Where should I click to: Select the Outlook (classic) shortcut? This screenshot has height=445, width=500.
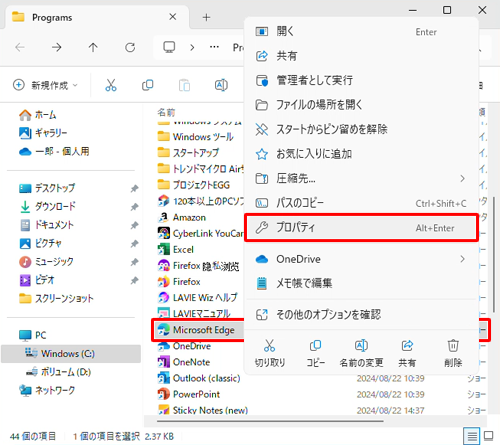click(199, 378)
